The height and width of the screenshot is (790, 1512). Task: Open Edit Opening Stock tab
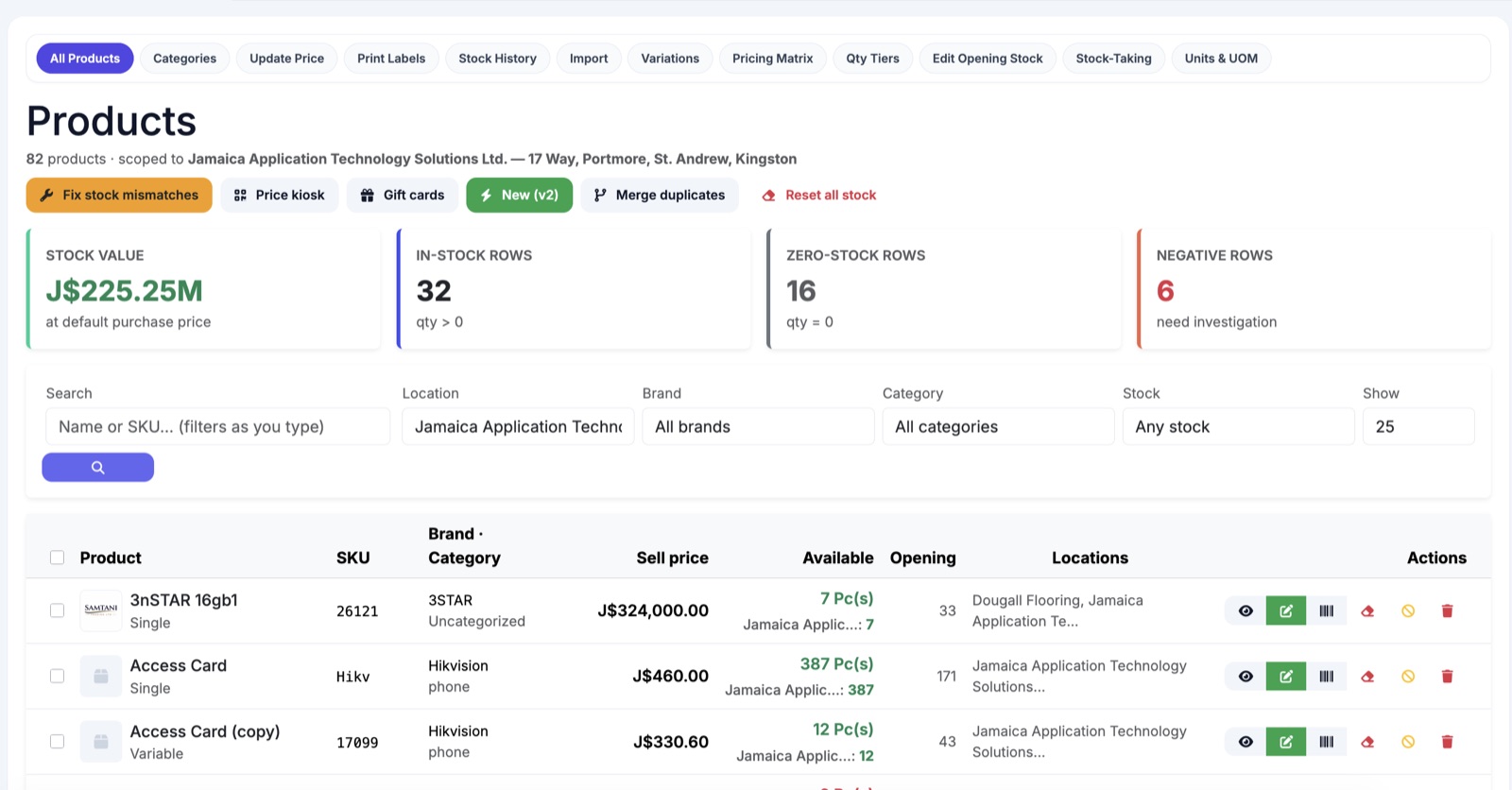[988, 59]
